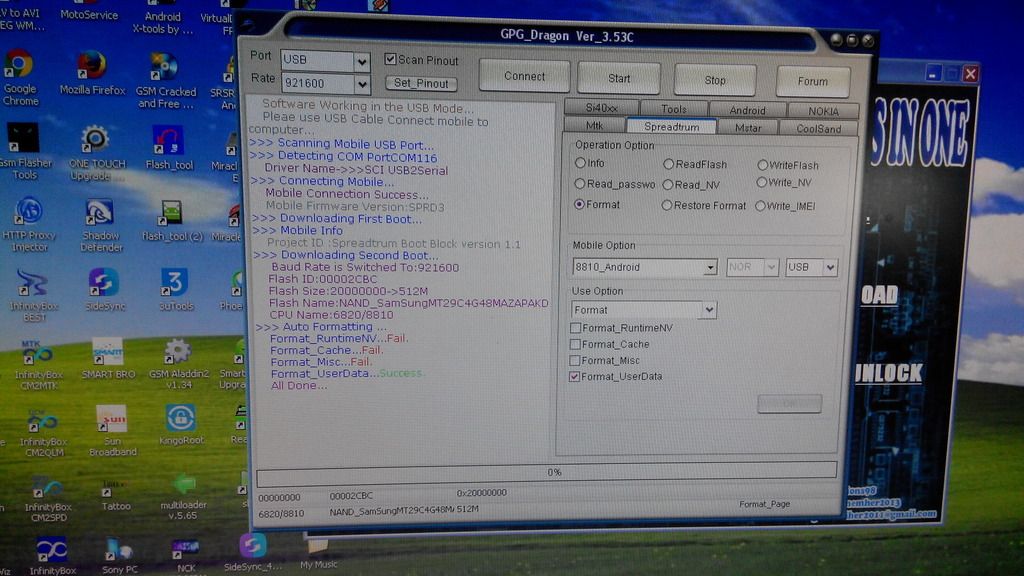Launch the 3uTools desktop icon
This screenshot has width=1024, height=576.
tap(176, 289)
